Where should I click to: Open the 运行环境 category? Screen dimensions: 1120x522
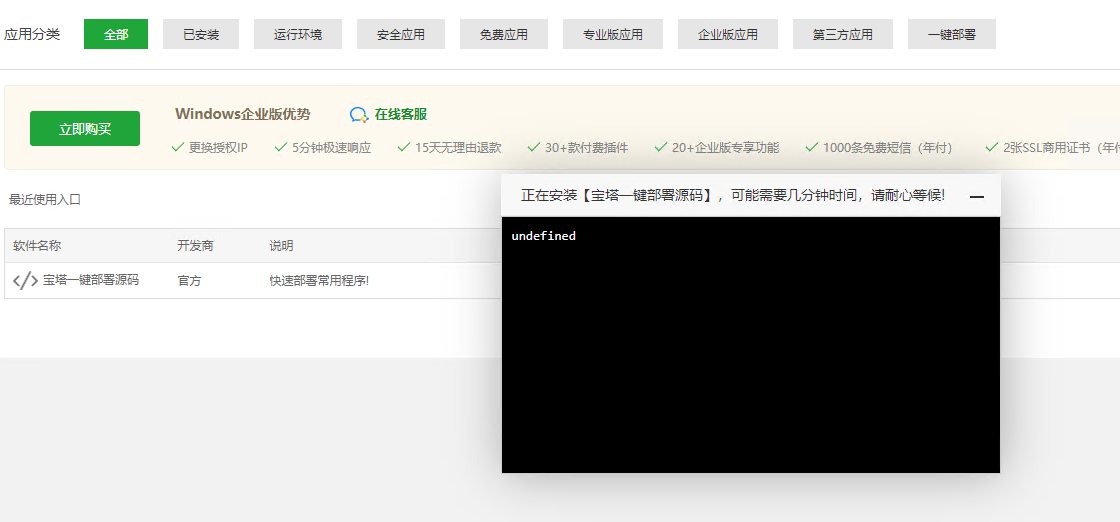[298, 34]
